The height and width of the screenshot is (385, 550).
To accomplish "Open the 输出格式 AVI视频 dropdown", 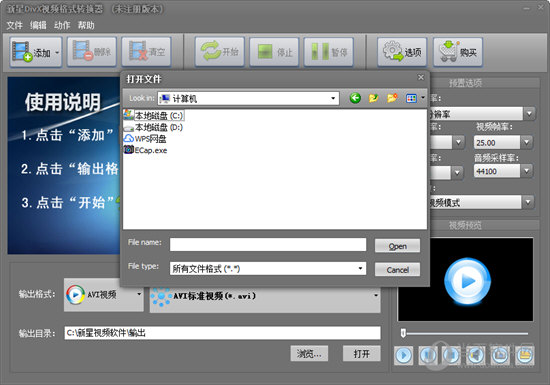I will (x=104, y=295).
